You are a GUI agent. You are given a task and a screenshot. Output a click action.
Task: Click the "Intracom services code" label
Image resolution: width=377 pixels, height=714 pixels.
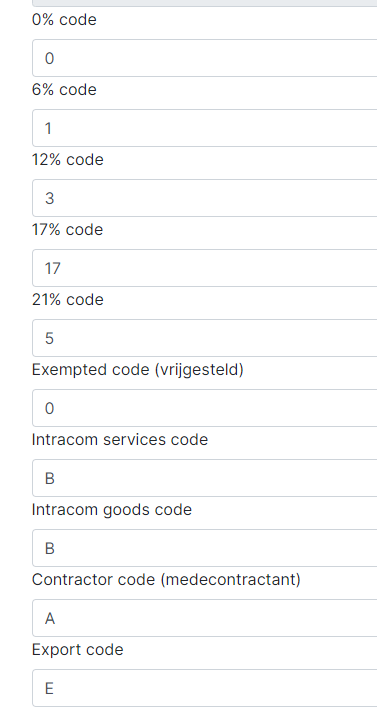[x=120, y=440]
